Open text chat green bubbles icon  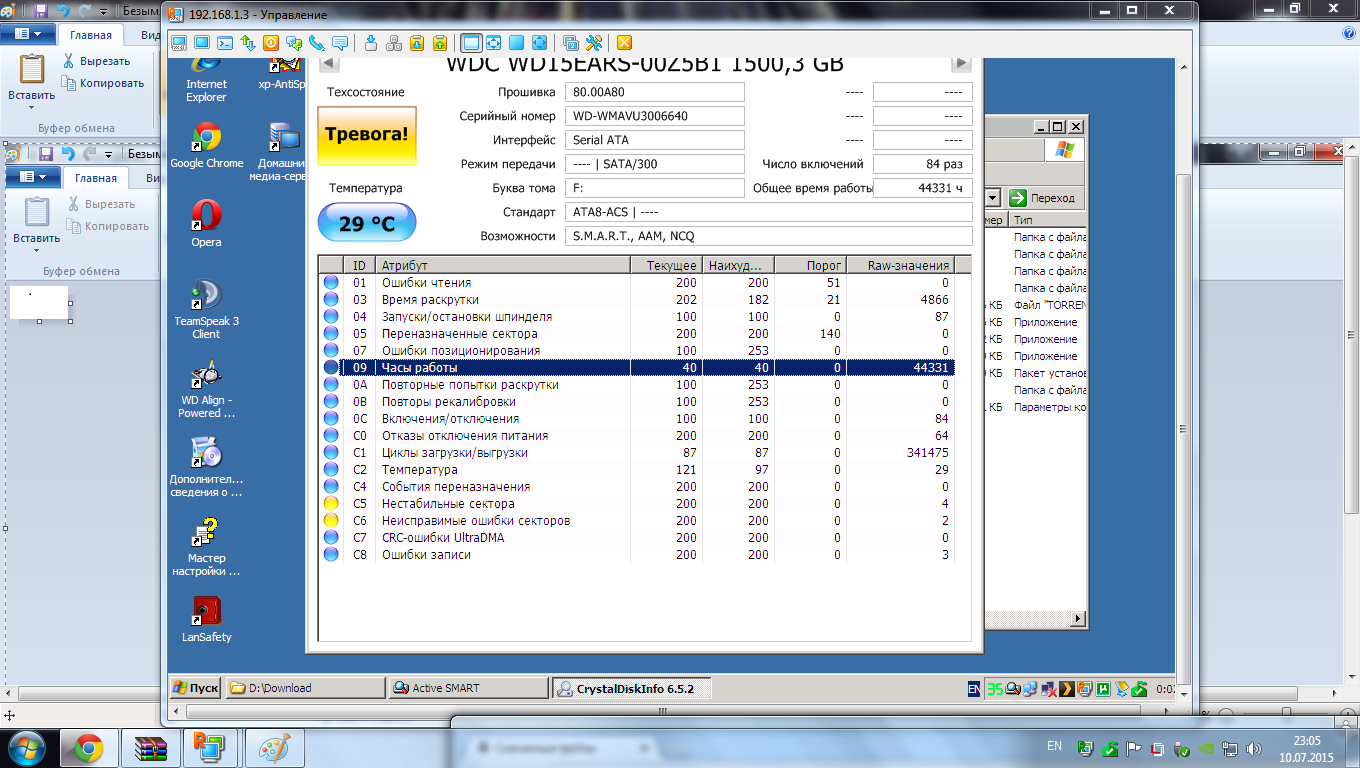294,43
